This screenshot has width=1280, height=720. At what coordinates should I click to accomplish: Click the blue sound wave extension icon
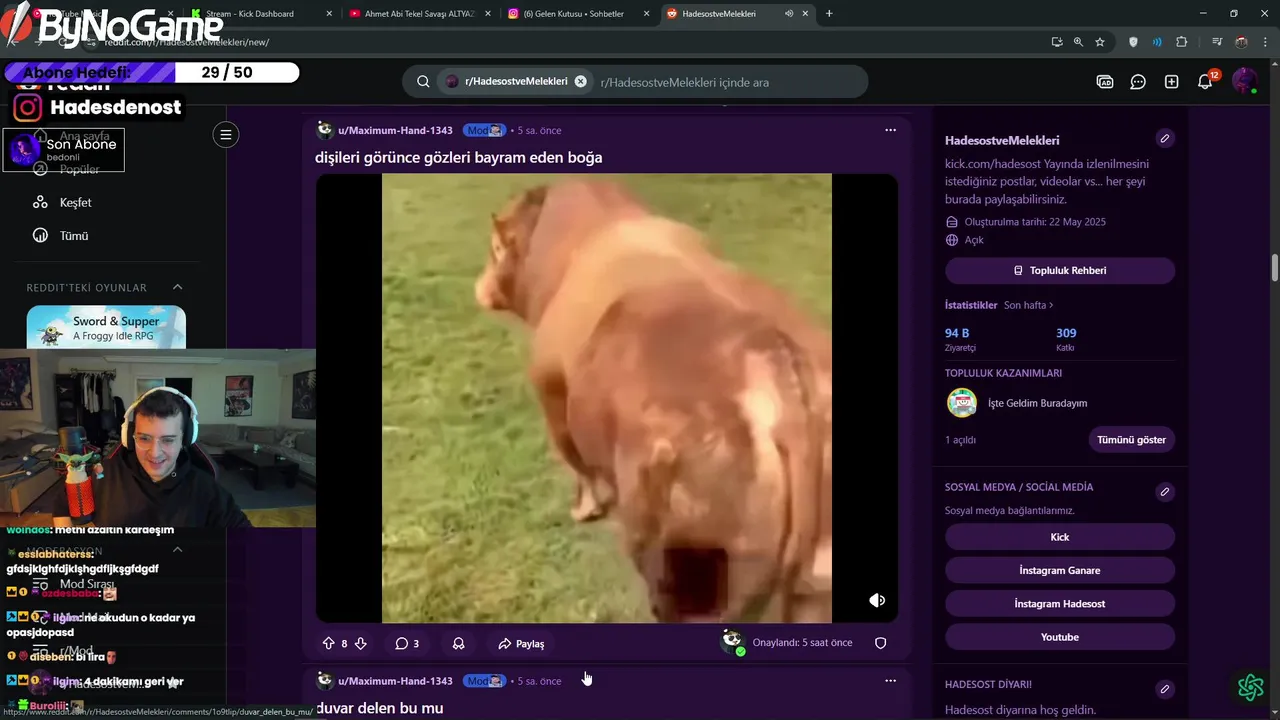pos(1157,42)
